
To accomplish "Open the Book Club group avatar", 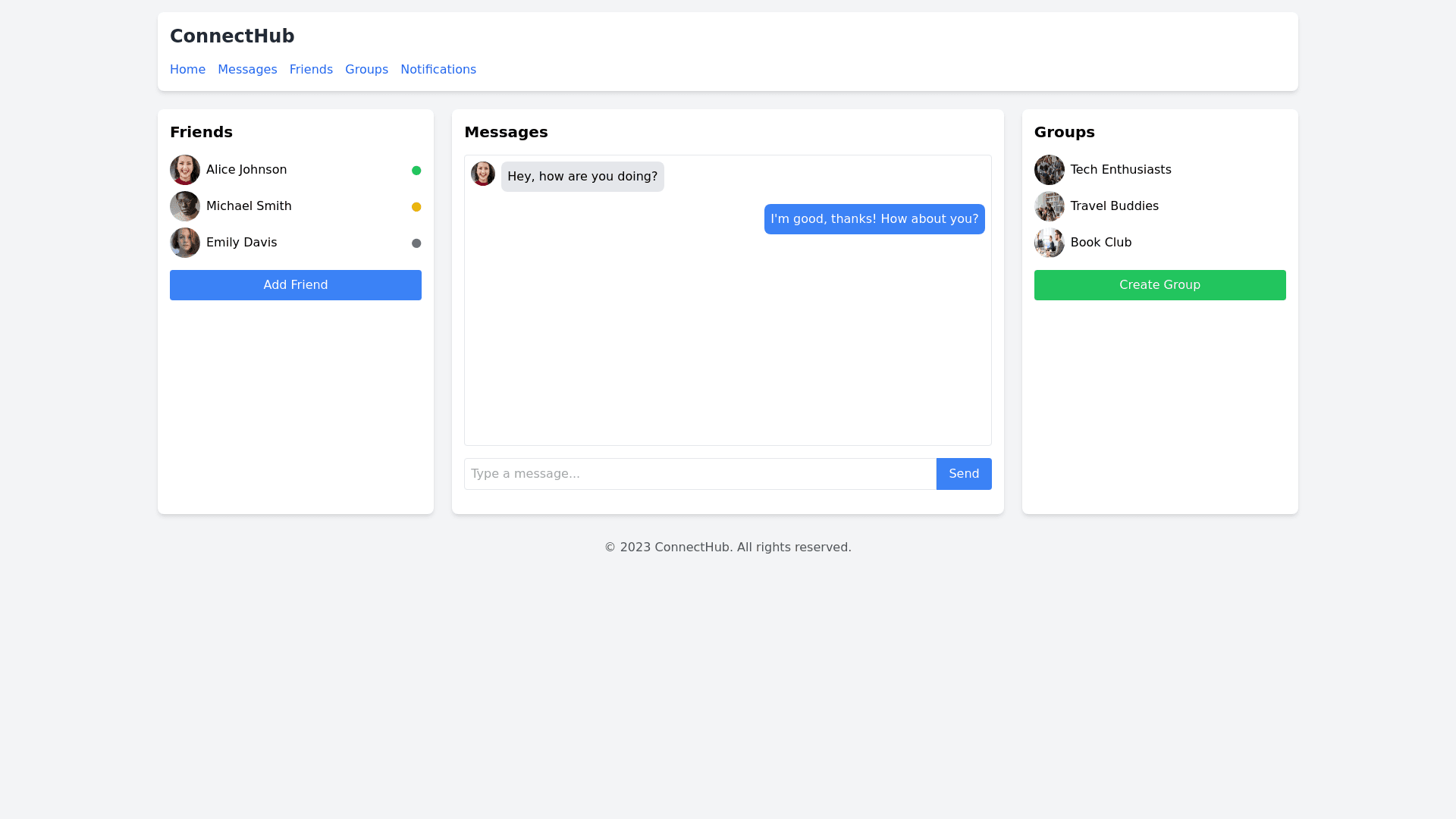I will [x=1050, y=243].
